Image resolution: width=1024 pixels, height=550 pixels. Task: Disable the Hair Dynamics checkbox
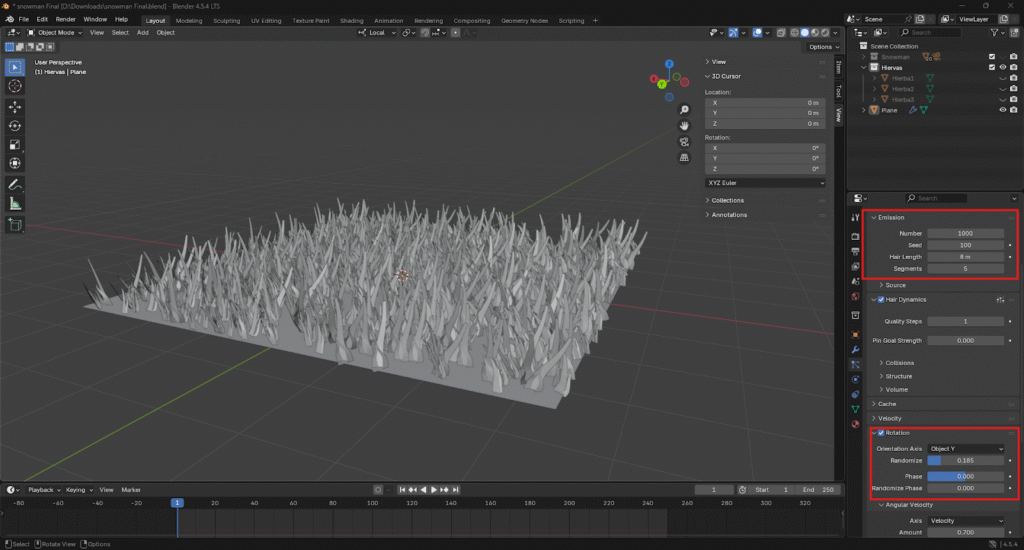[x=880, y=299]
